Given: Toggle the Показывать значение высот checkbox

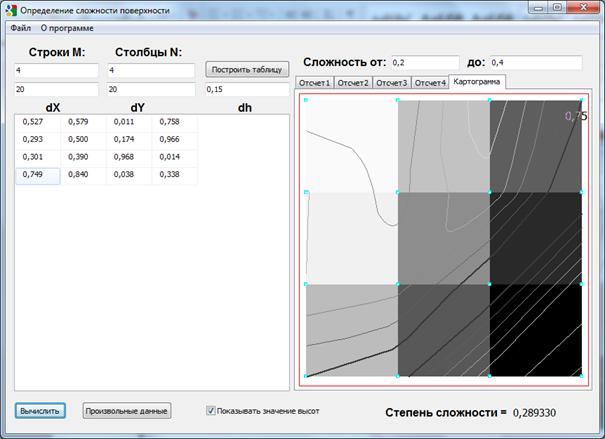Looking at the screenshot, I should (210, 410).
